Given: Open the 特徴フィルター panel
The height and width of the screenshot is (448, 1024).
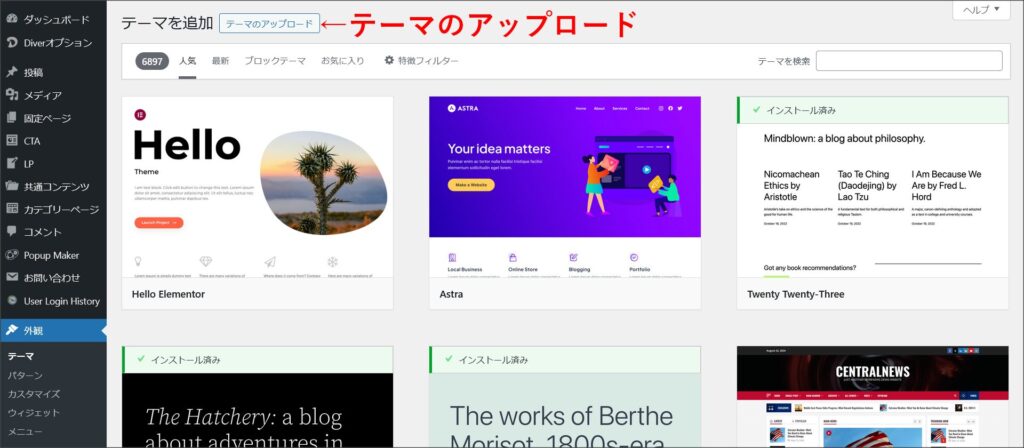Looking at the screenshot, I should pyautogui.click(x=421, y=61).
